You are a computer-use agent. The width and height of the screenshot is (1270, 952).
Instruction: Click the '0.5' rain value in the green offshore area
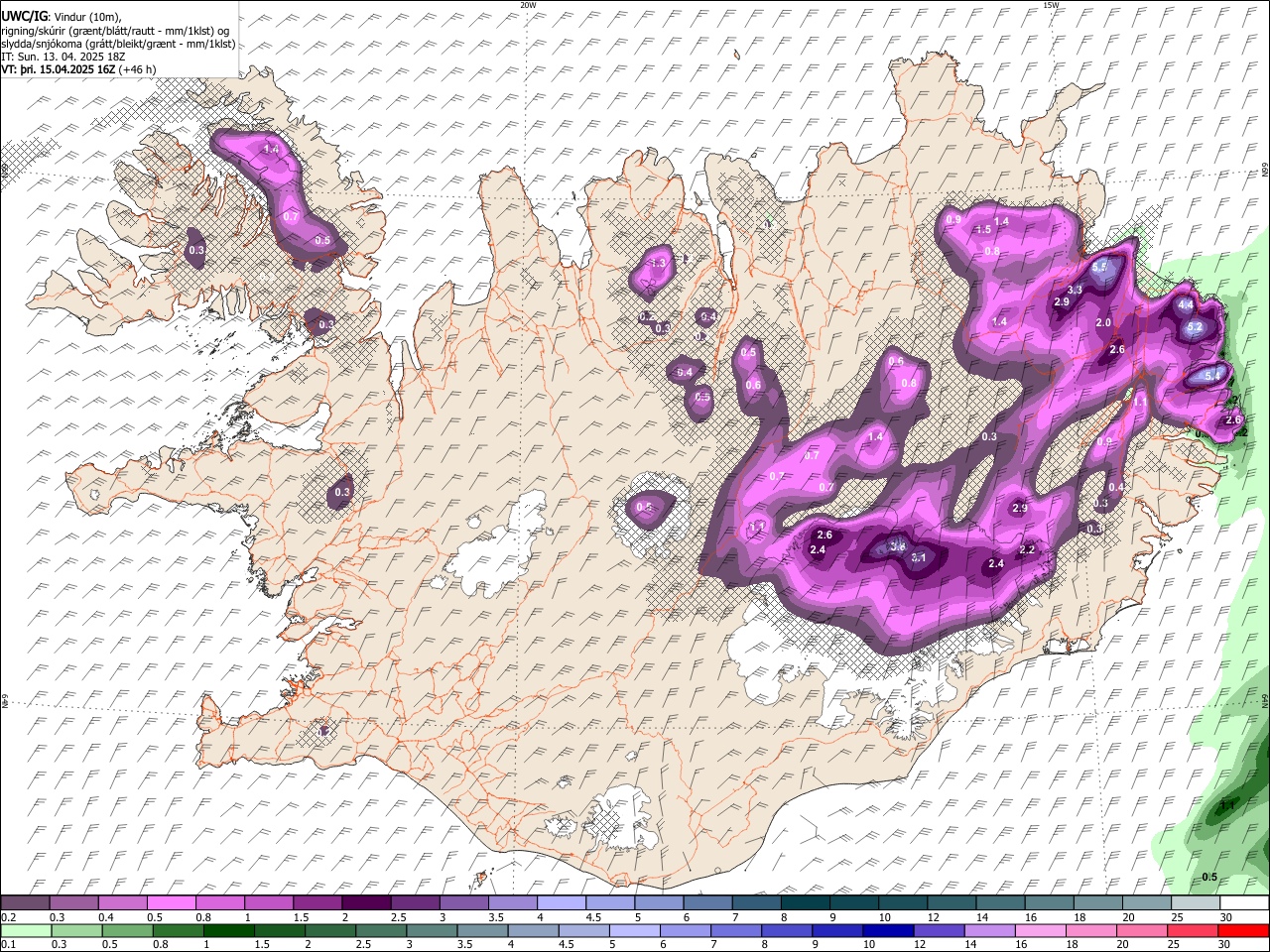(1209, 878)
